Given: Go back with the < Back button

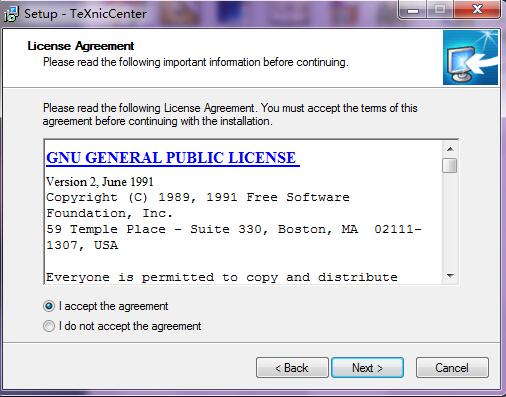Looking at the screenshot, I should pyautogui.click(x=292, y=368).
